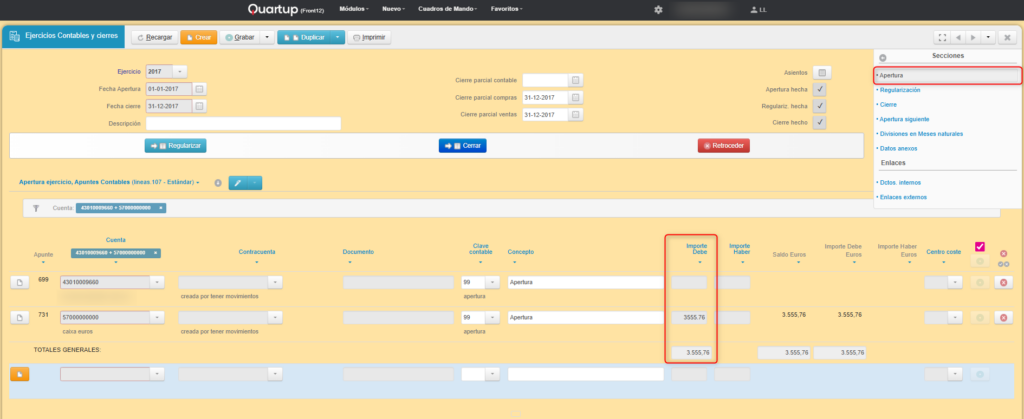
Task: Toggle the Apertura hecha checkbox
Action: (820, 89)
